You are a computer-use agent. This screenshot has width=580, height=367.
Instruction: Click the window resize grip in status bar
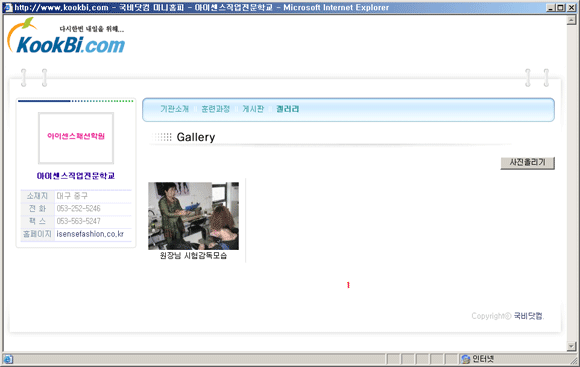click(574, 359)
